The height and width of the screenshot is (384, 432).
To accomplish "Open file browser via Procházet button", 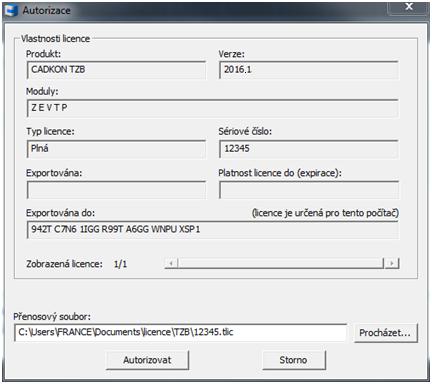I will [385, 333].
